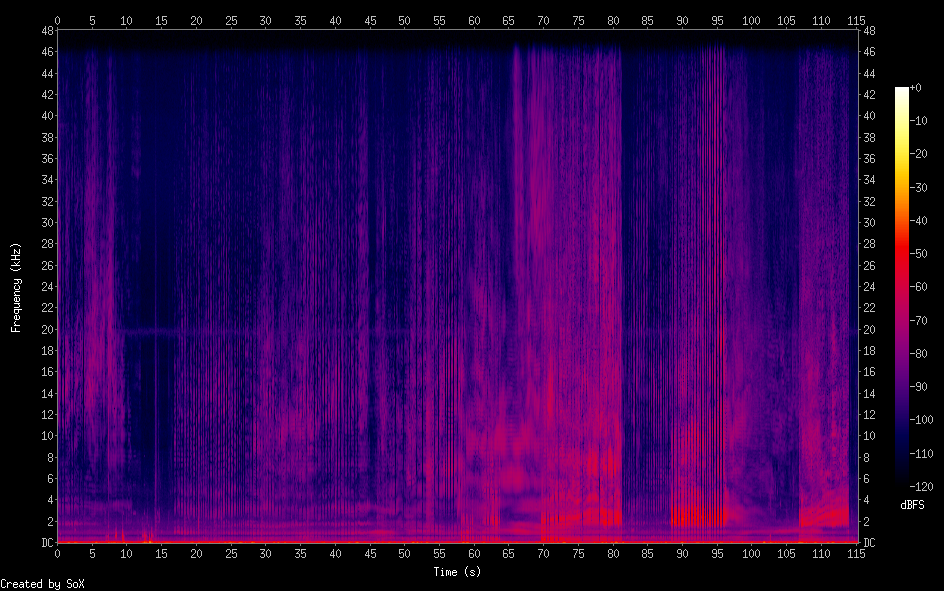Click the "dBFS" label under the color scale
This screenshot has width=944, height=591.
[912, 505]
